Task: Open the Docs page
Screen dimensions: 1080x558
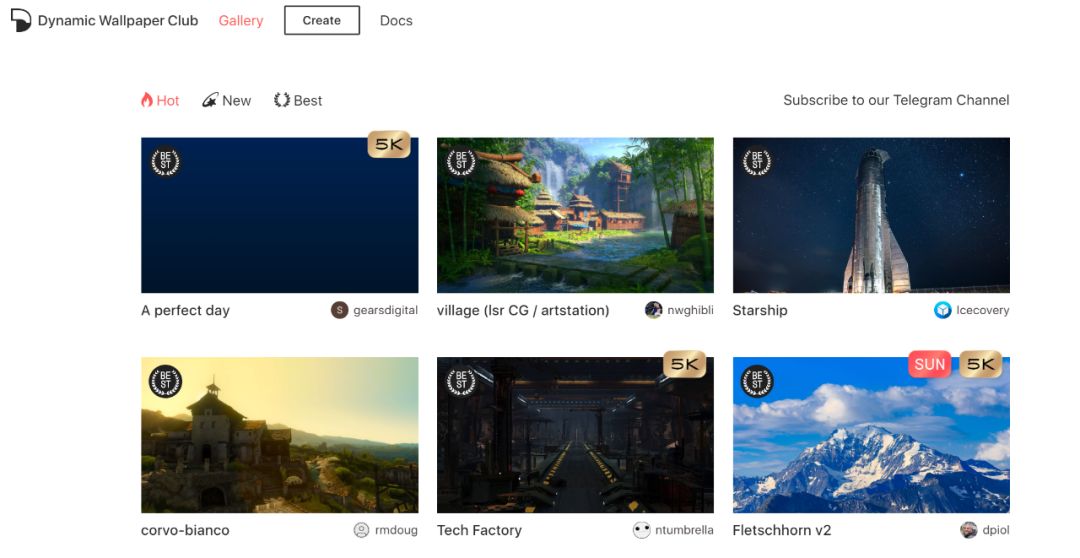Action: click(396, 21)
